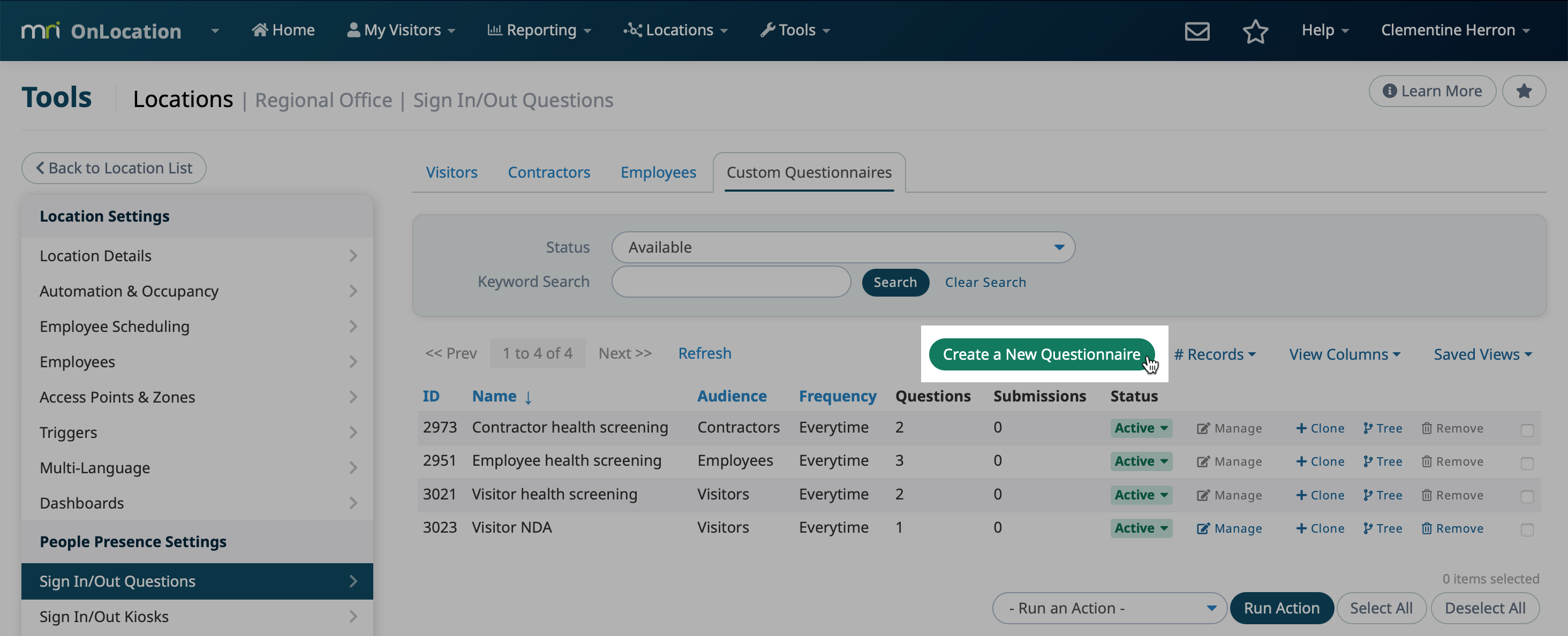Switch to the Contractors tab

(548, 172)
